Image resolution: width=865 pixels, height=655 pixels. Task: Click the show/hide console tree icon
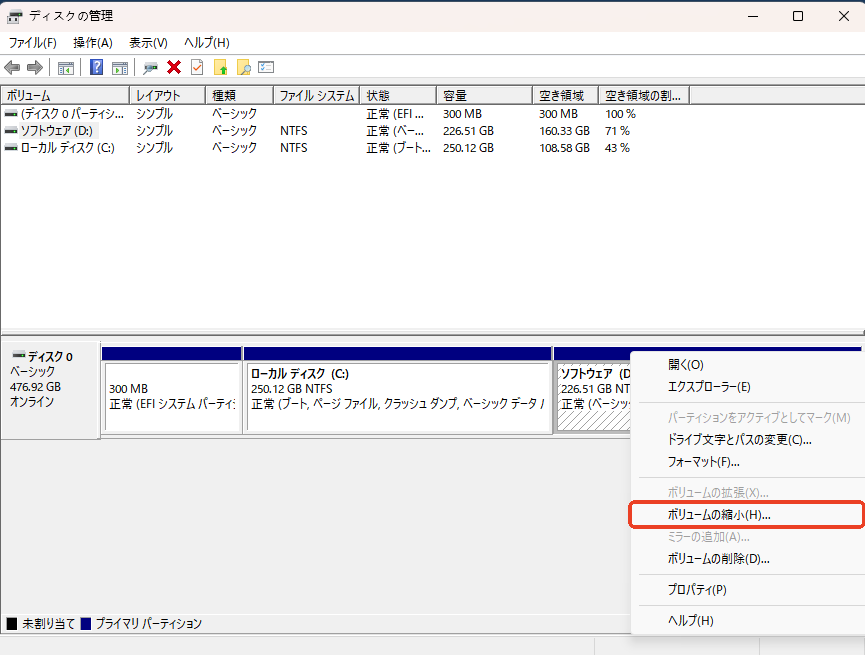click(x=66, y=67)
